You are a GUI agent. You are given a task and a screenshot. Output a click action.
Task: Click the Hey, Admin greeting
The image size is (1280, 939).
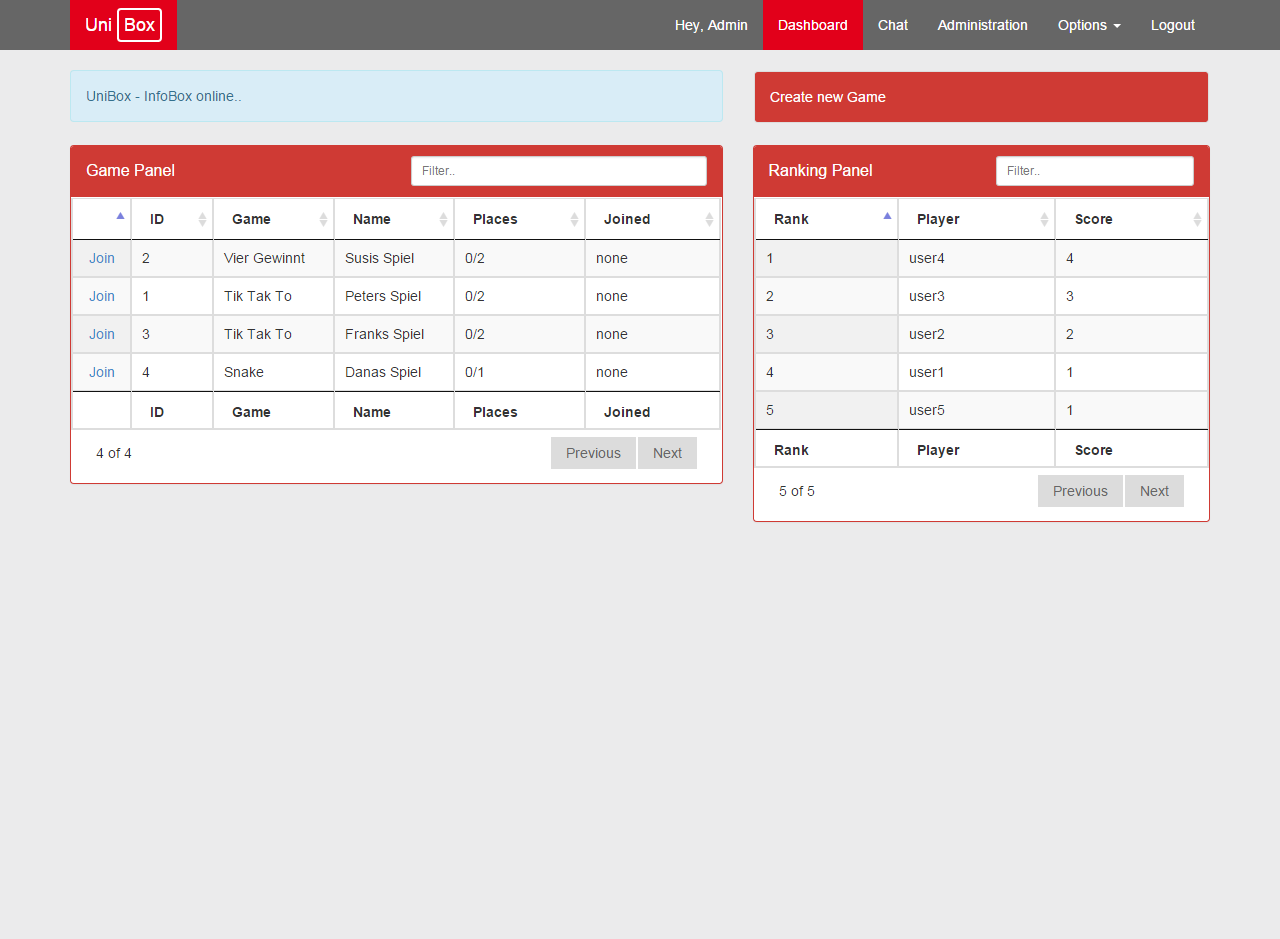(711, 25)
